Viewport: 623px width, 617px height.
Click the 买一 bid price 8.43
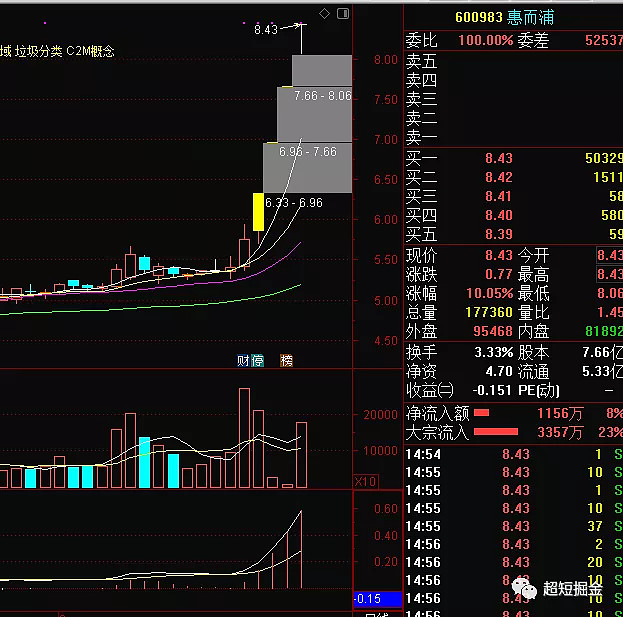[499, 158]
